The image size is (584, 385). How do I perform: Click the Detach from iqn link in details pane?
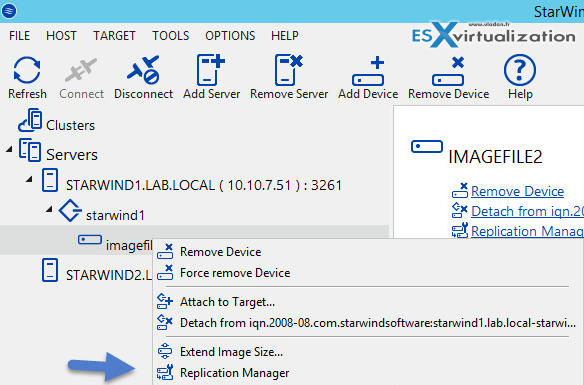point(527,211)
